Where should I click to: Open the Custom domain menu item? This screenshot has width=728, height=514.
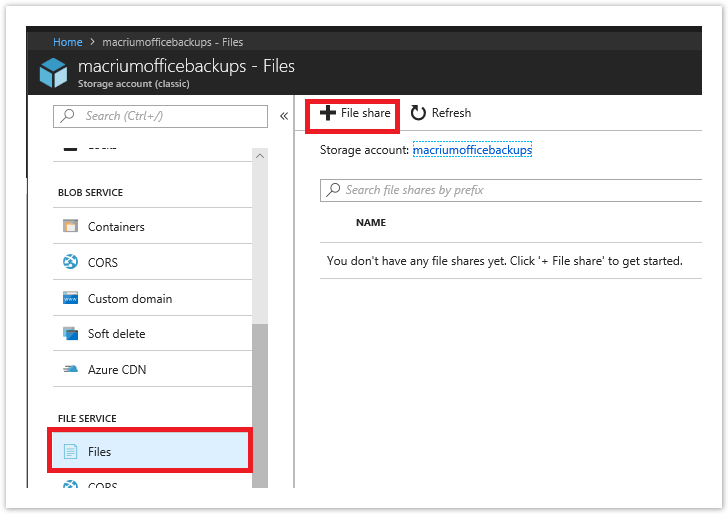point(152,298)
